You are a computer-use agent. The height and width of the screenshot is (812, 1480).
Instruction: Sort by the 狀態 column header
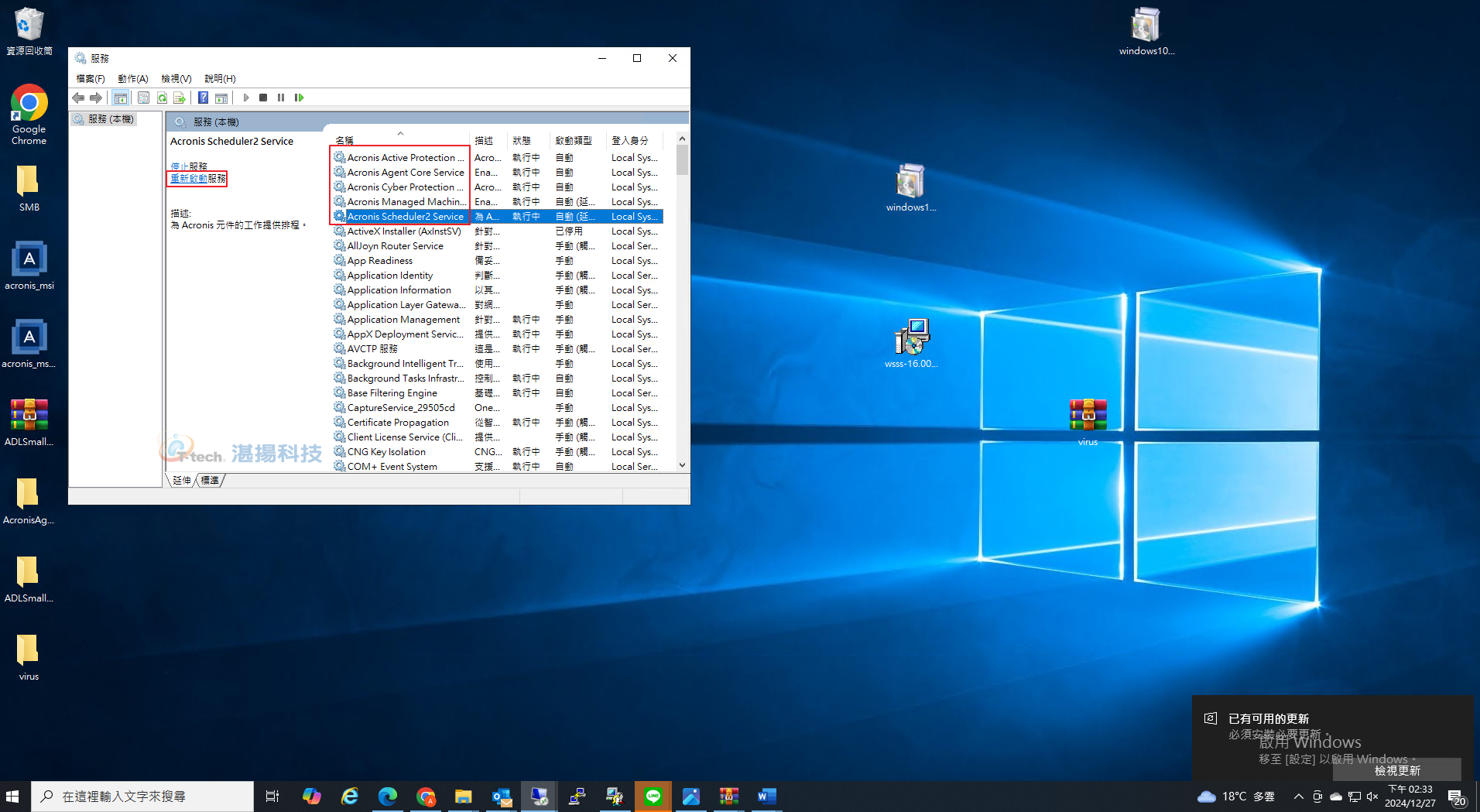pos(529,141)
